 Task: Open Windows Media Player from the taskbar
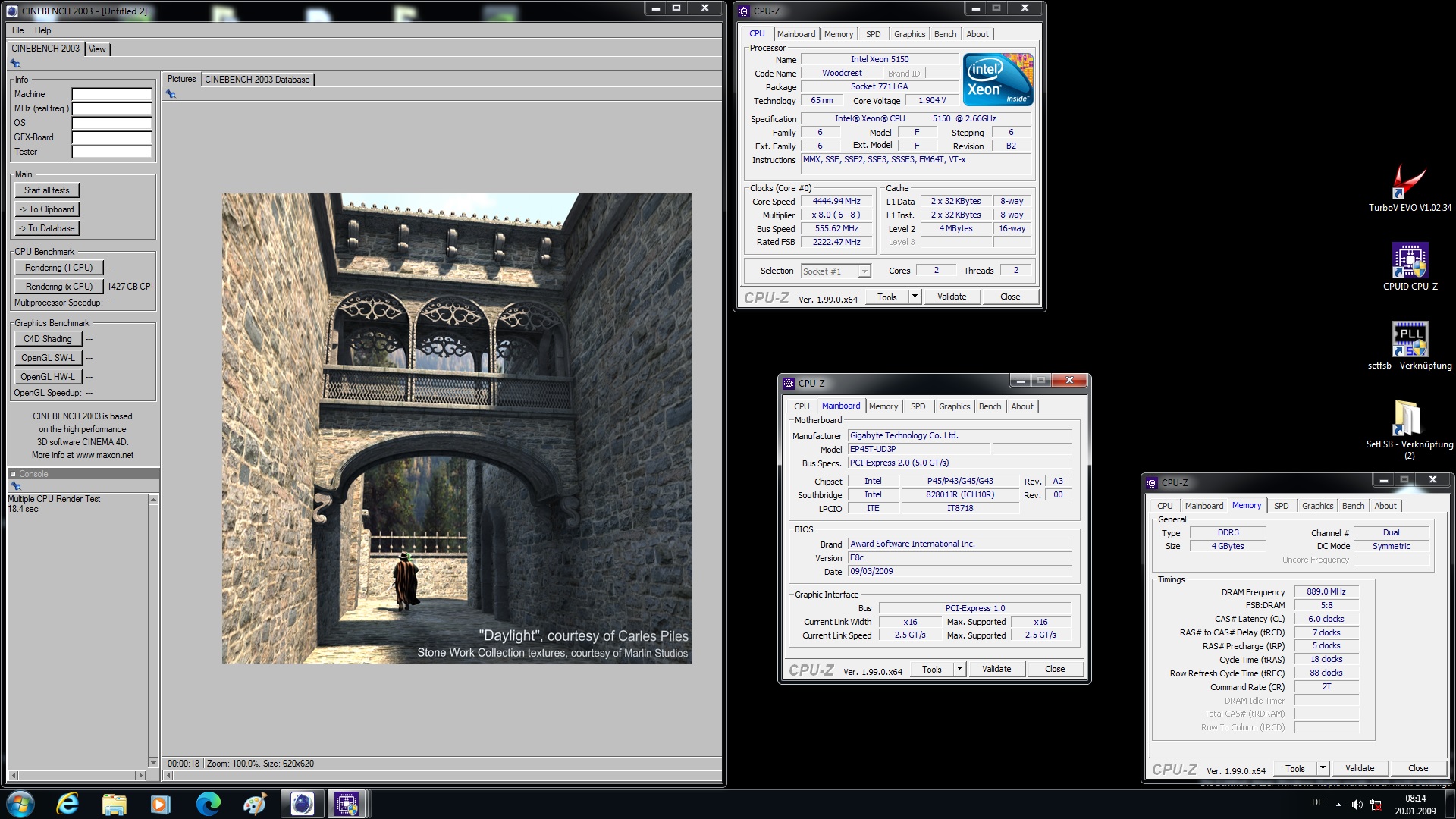[x=161, y=804]
